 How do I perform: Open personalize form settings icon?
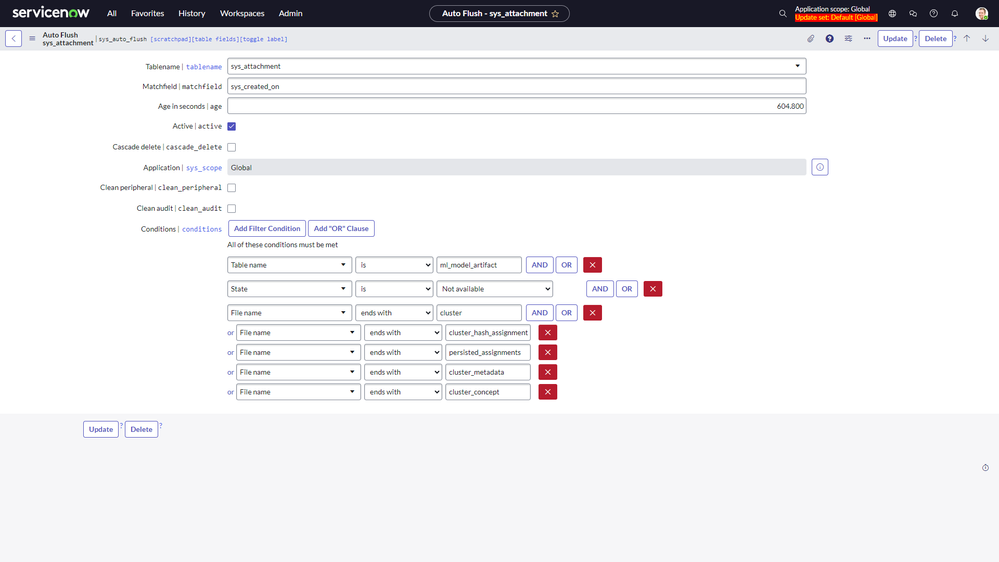tap(848, 38)
